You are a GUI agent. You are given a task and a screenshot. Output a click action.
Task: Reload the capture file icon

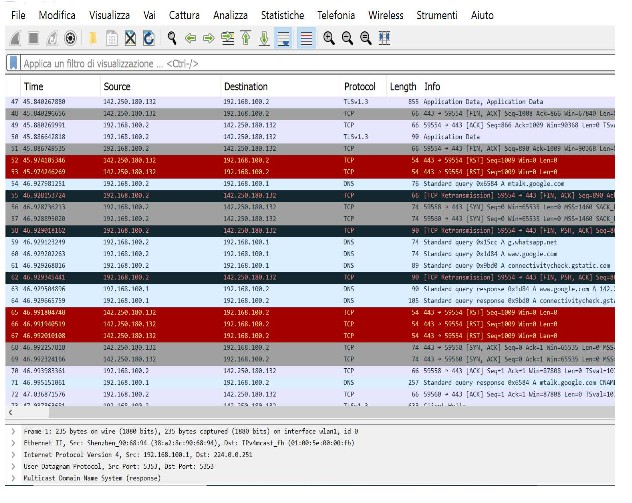[149, 38]
